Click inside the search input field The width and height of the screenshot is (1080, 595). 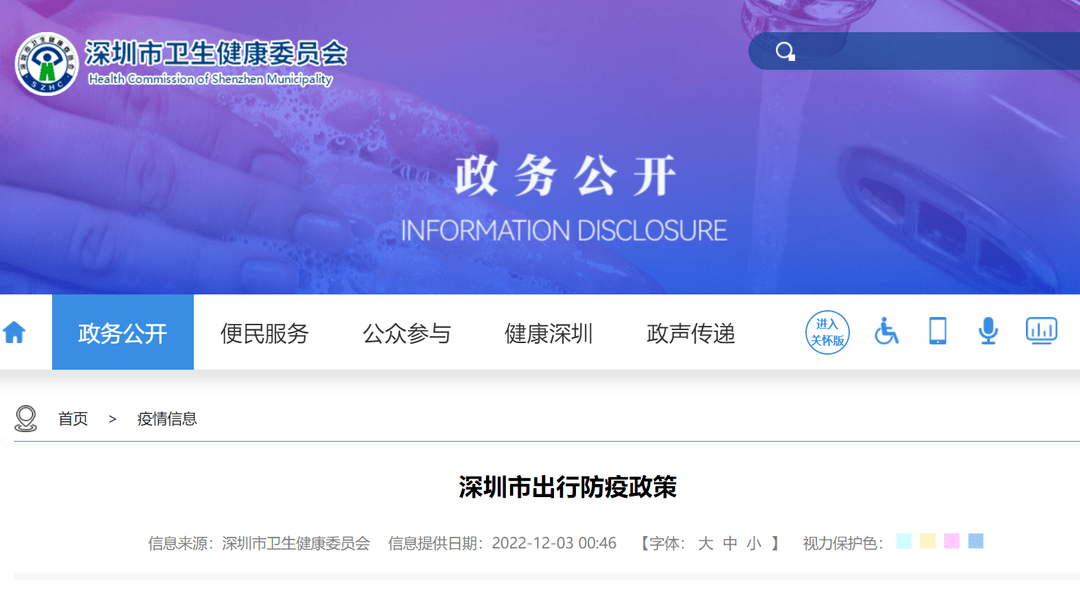(930, 51)
